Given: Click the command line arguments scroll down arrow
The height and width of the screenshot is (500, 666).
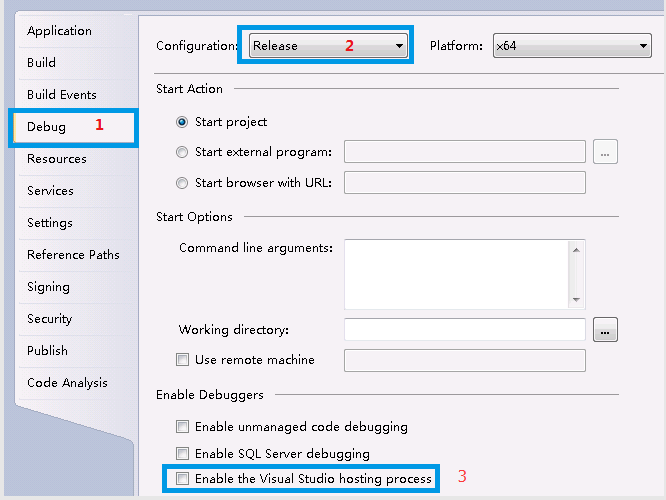Looking at the screenshot, I should click(576, 299).
